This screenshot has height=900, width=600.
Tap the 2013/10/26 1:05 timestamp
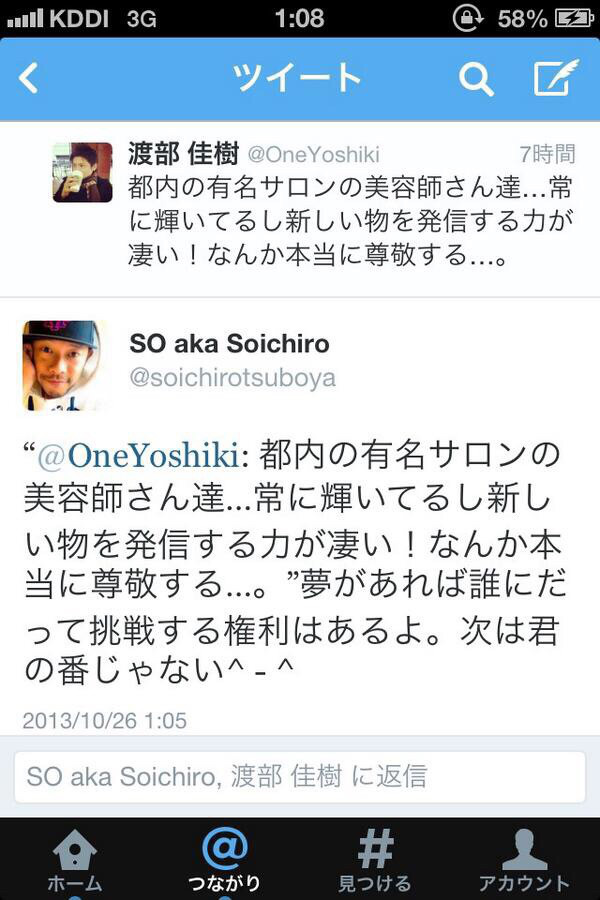tap(104, 721)
